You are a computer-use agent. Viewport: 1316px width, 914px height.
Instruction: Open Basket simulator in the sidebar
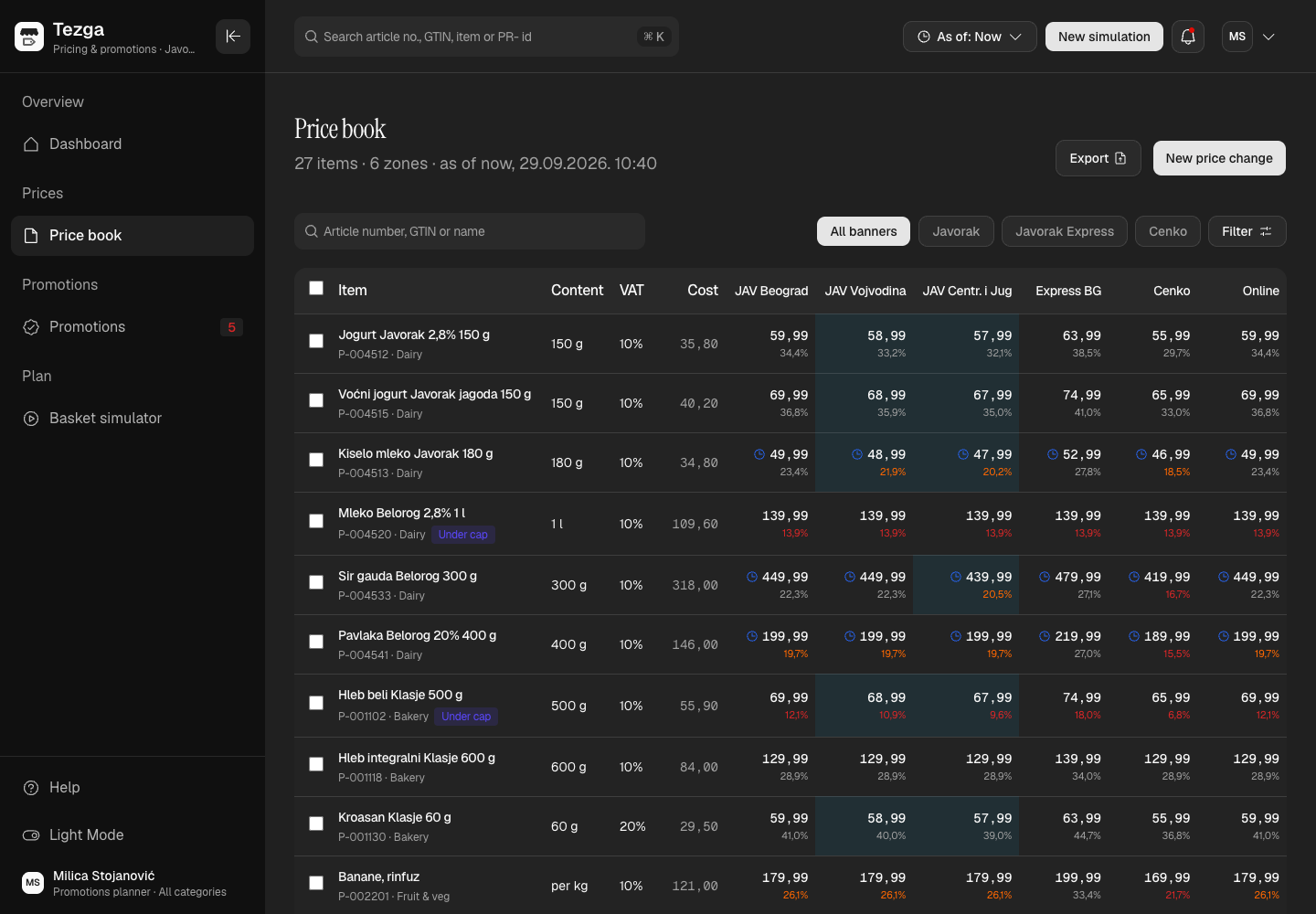133,419
